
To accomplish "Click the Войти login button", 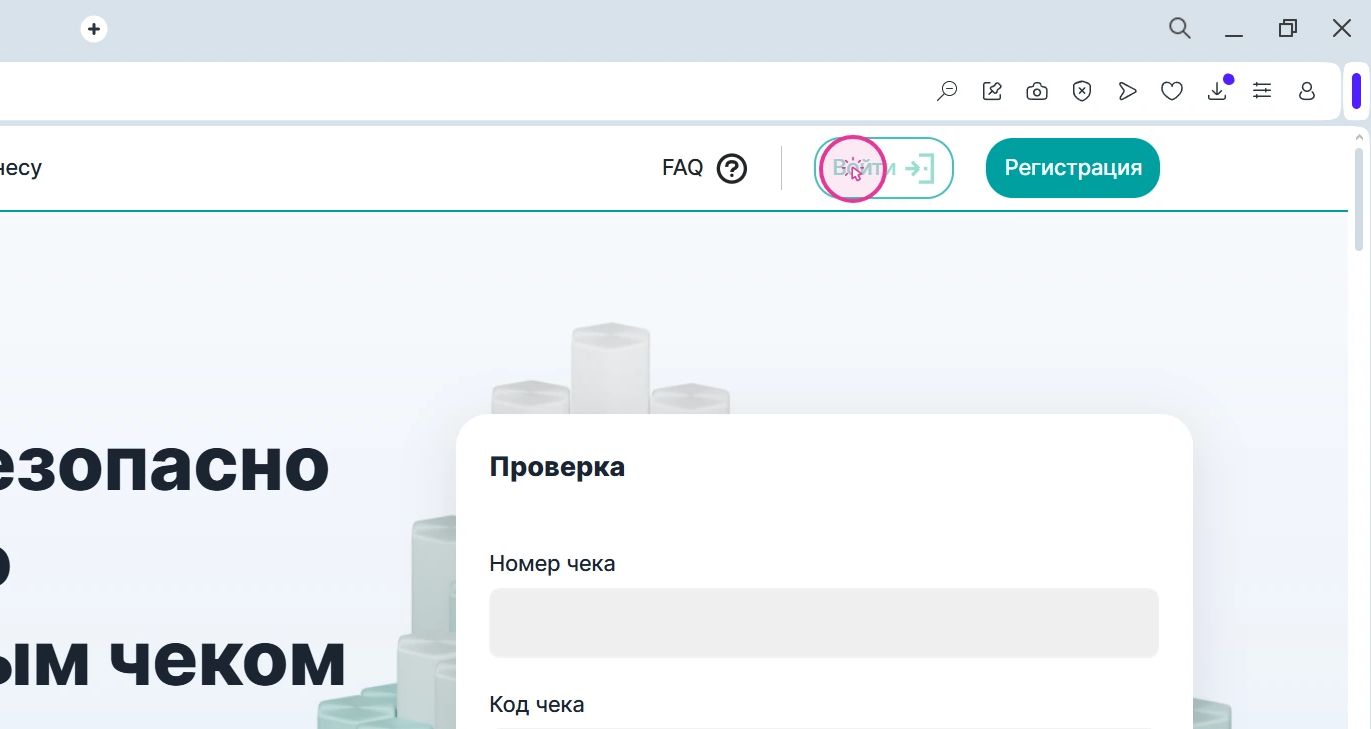I will (884, 168).
